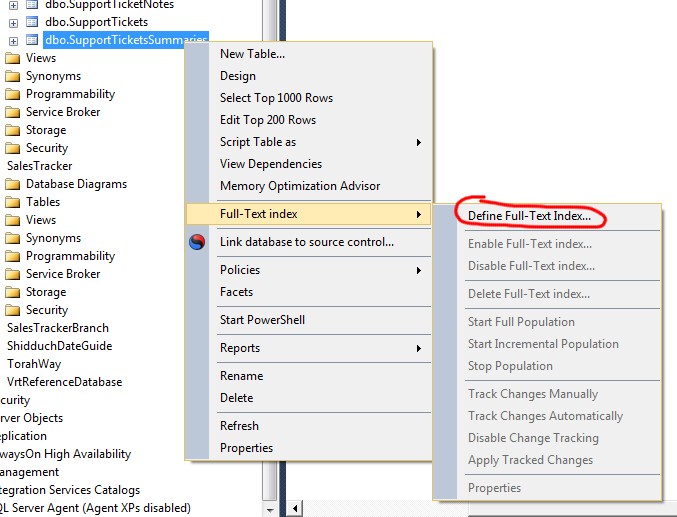Click the horizontal scroll left arrow
The height and width of the screenshot is (517, 677).
click(x=295, y=508)
